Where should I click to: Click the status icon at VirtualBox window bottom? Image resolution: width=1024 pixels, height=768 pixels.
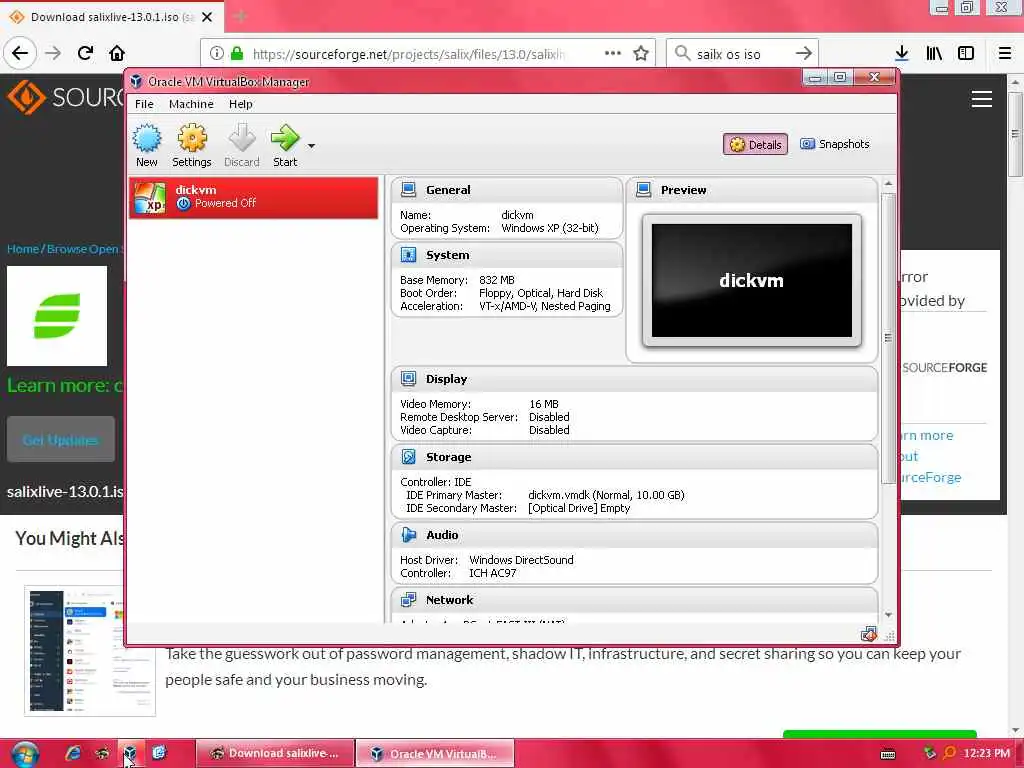point(869,634)
